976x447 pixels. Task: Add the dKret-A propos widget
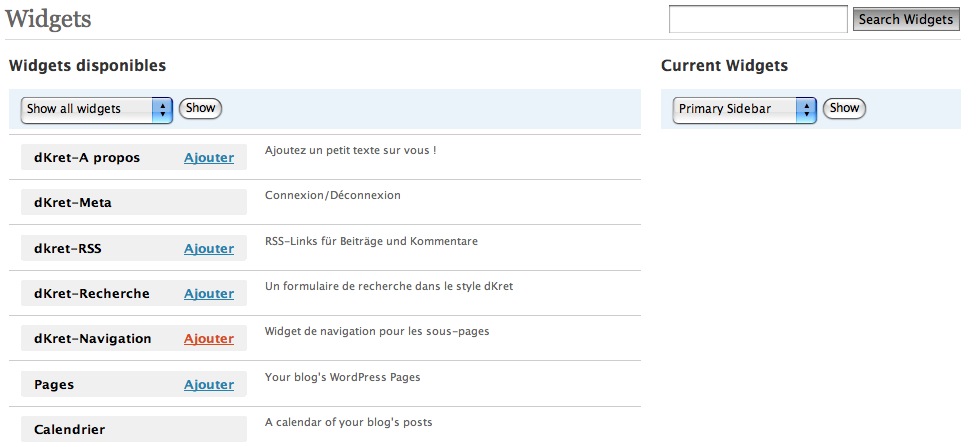point(209,158)
